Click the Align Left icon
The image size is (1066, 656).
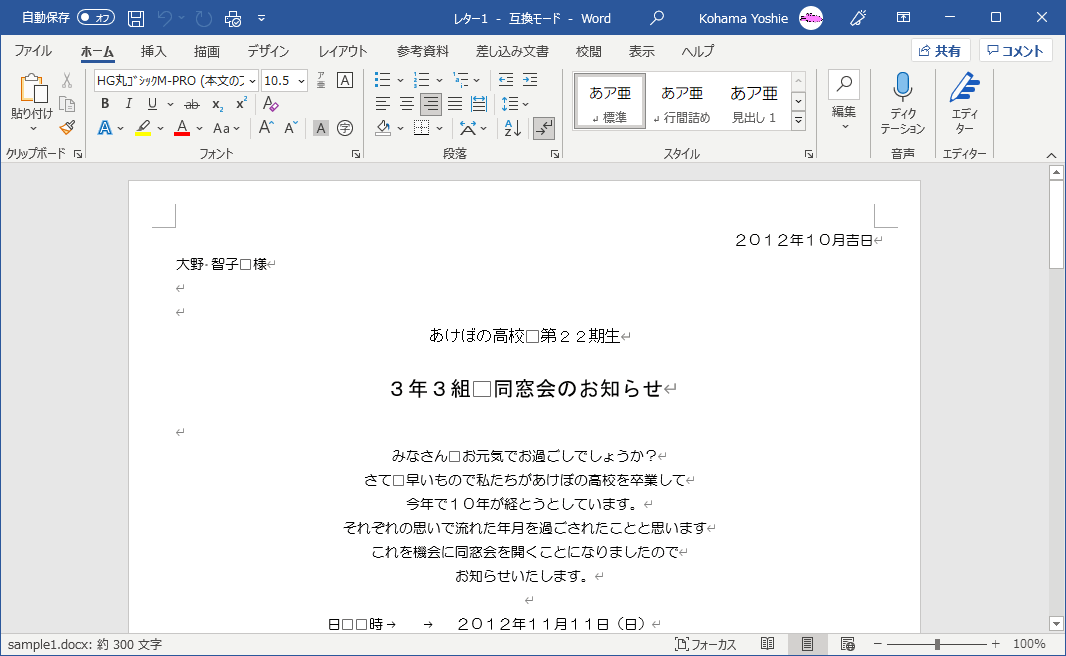tap(383, 104)
